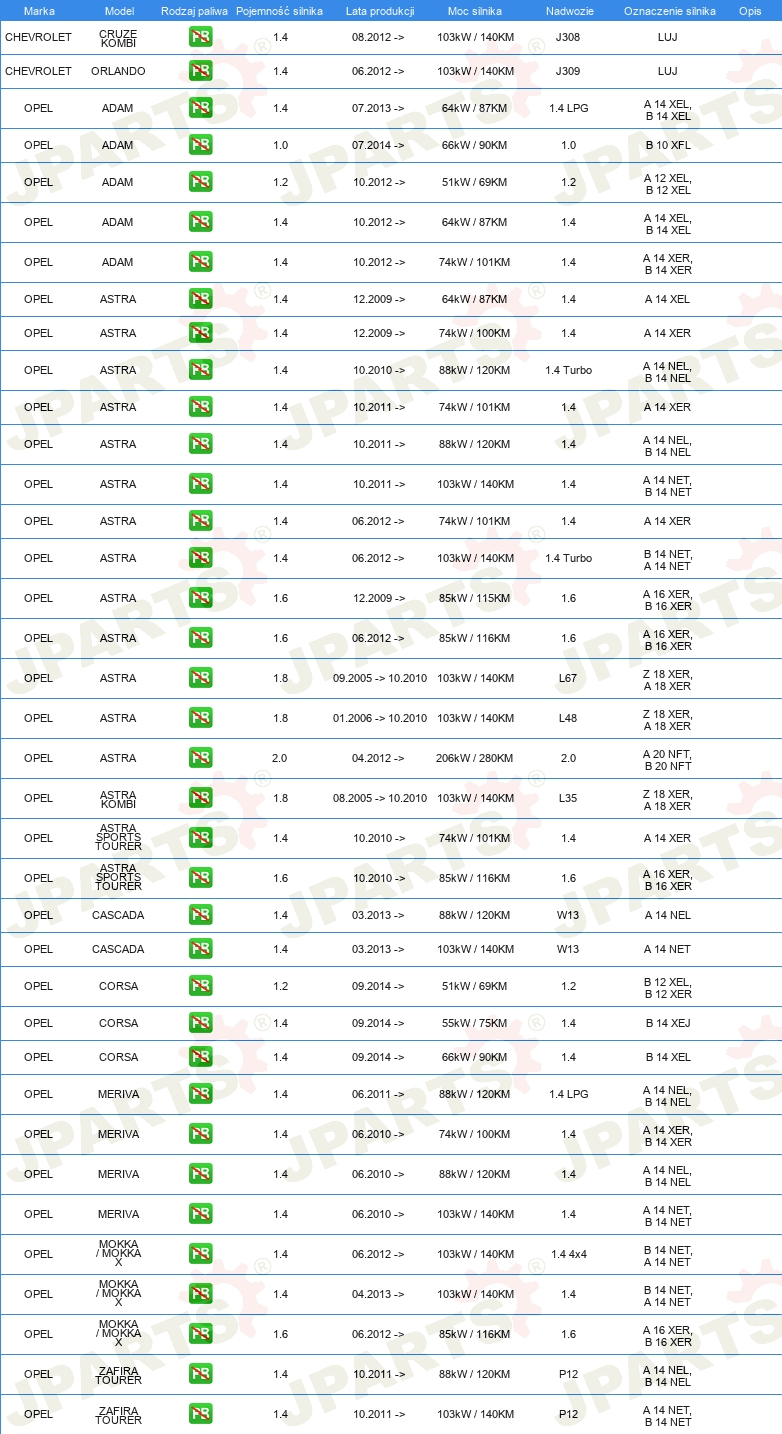Click the '07.2014 ->' production date cell
This screenshot has width=782, height=1434.
[x=379, y=145]
